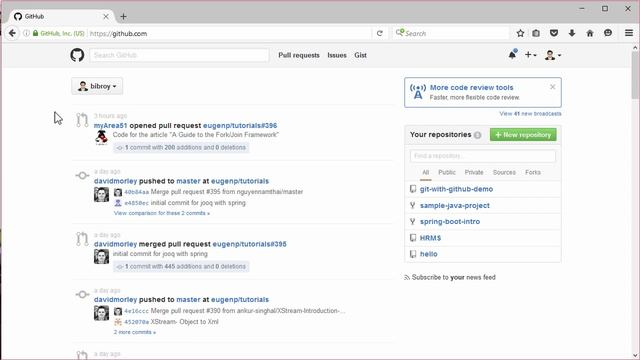Click the New repository button
Viewport: 640px width, 360px height.
[x=523, y=135]
